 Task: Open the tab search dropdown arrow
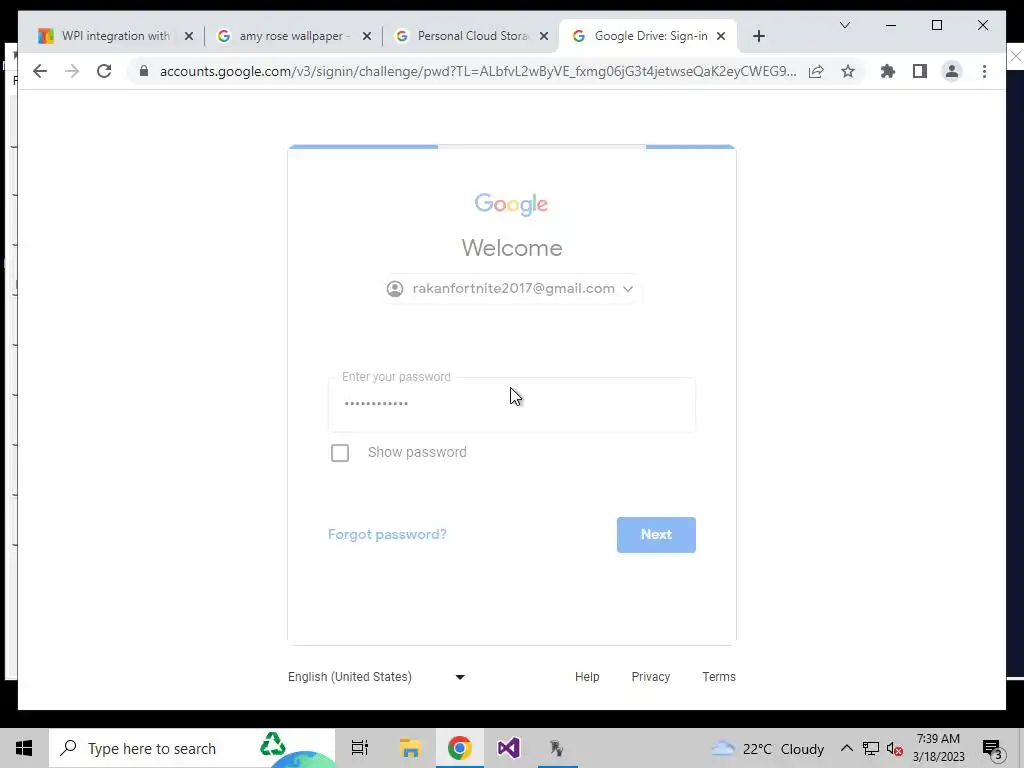click(x=844, y=25)
